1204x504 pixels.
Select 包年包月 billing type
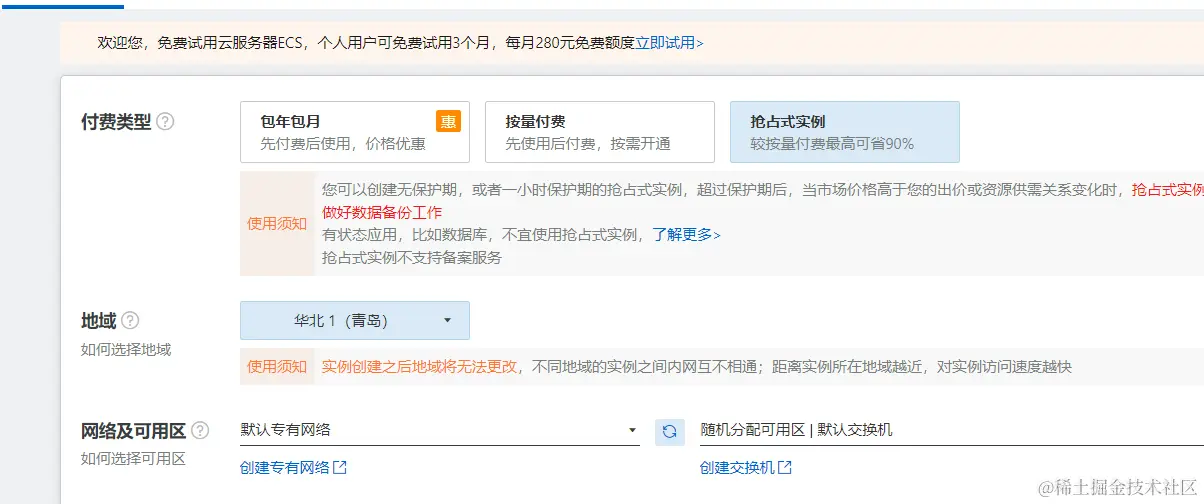point(355,132)
